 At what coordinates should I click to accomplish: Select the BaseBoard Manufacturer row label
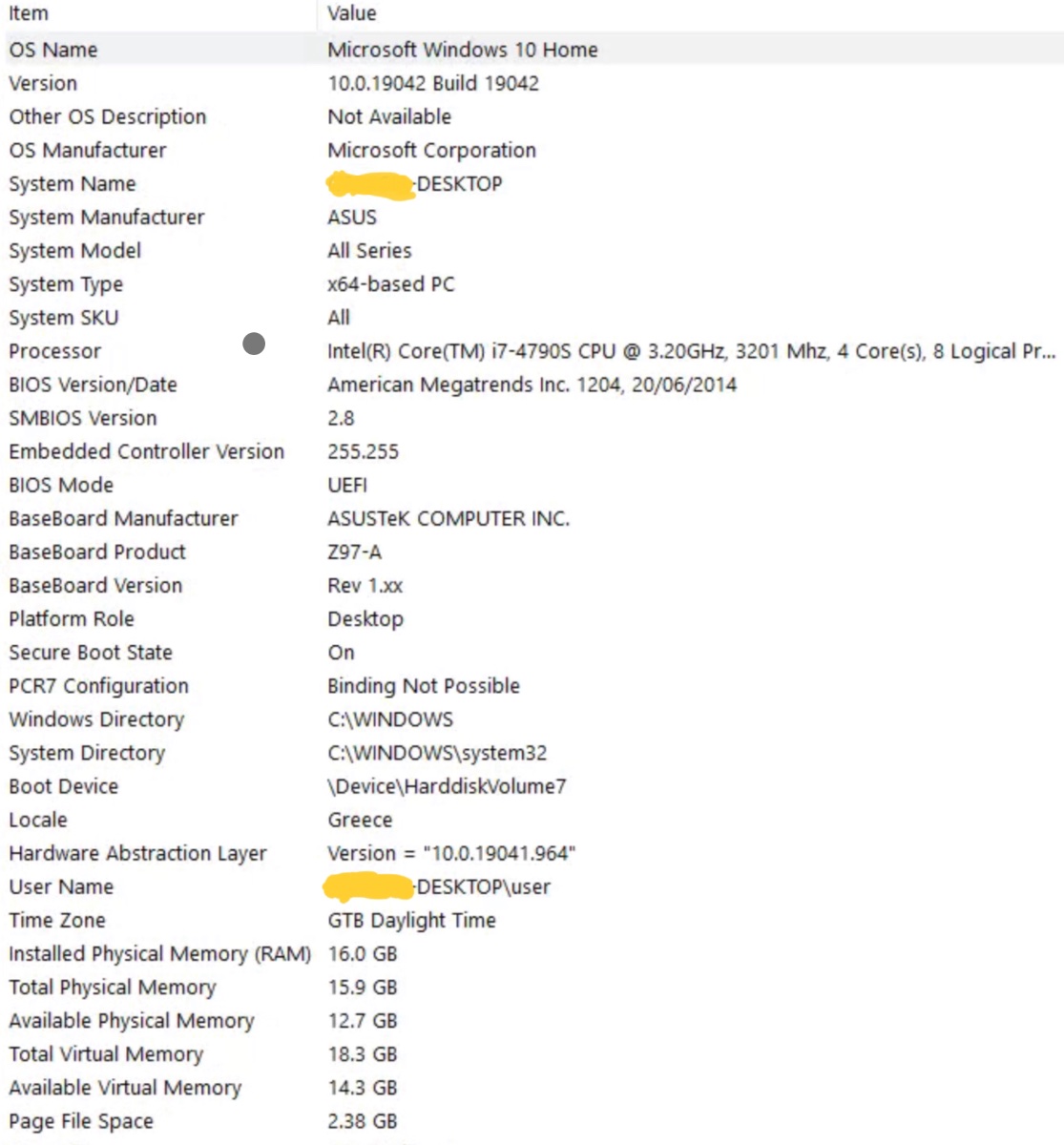point(124,518)
